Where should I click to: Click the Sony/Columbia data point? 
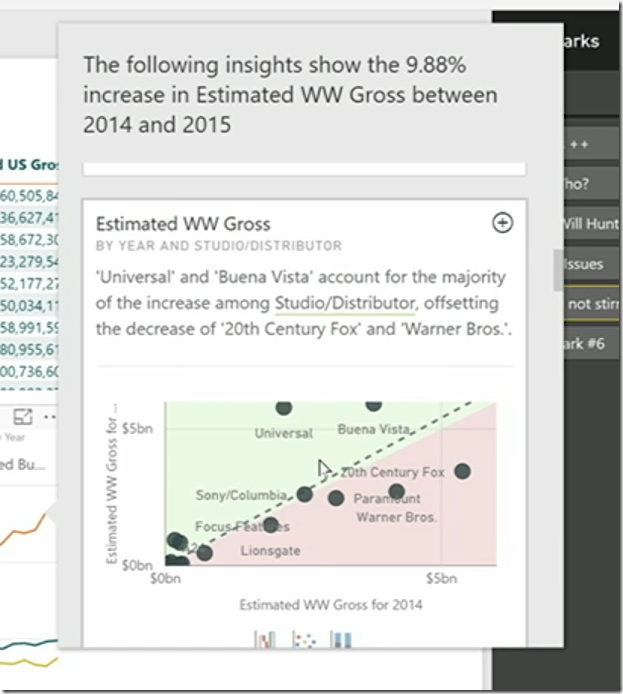[305, 494]
